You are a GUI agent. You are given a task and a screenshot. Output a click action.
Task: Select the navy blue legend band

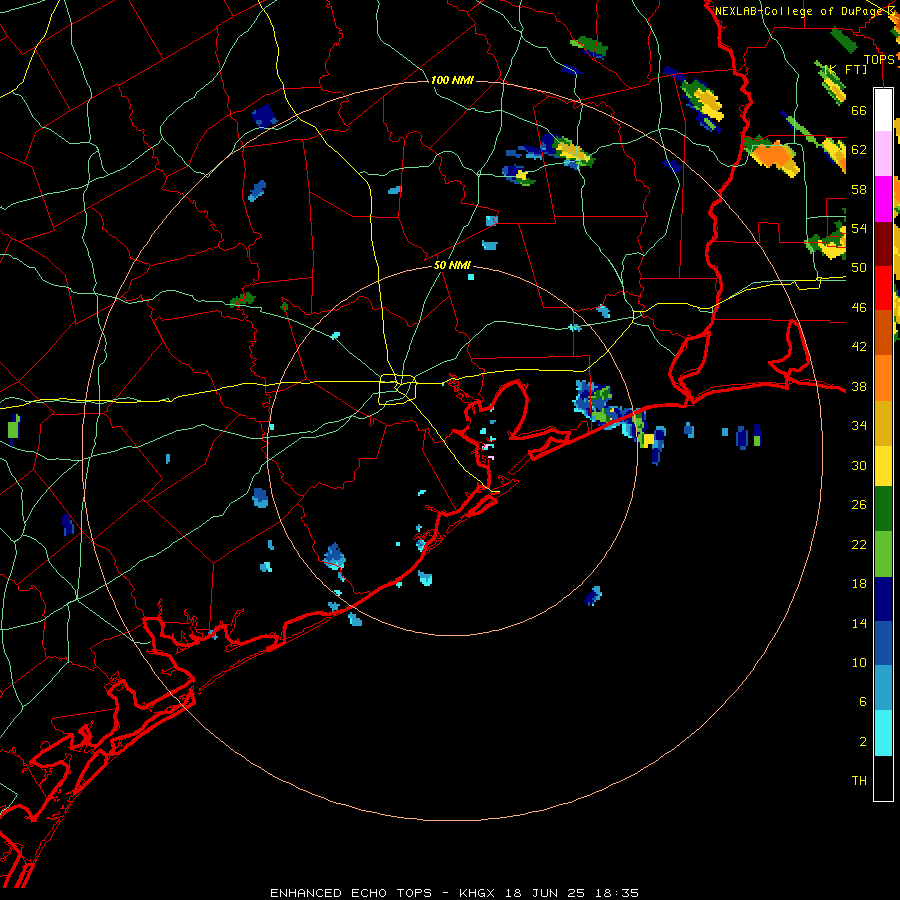(x=883, y=599)
